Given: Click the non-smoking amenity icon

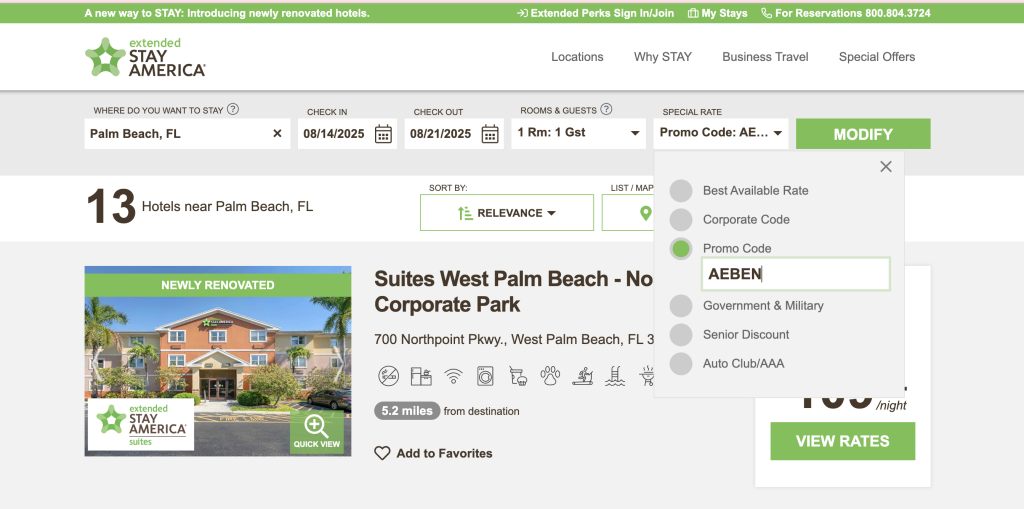Looking at the screenshot, I should (x=389, y=376).
